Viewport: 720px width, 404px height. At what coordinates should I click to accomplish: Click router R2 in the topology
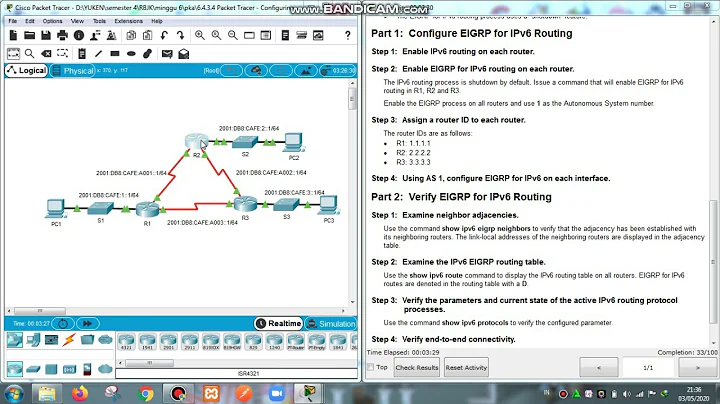click(197, 141)
